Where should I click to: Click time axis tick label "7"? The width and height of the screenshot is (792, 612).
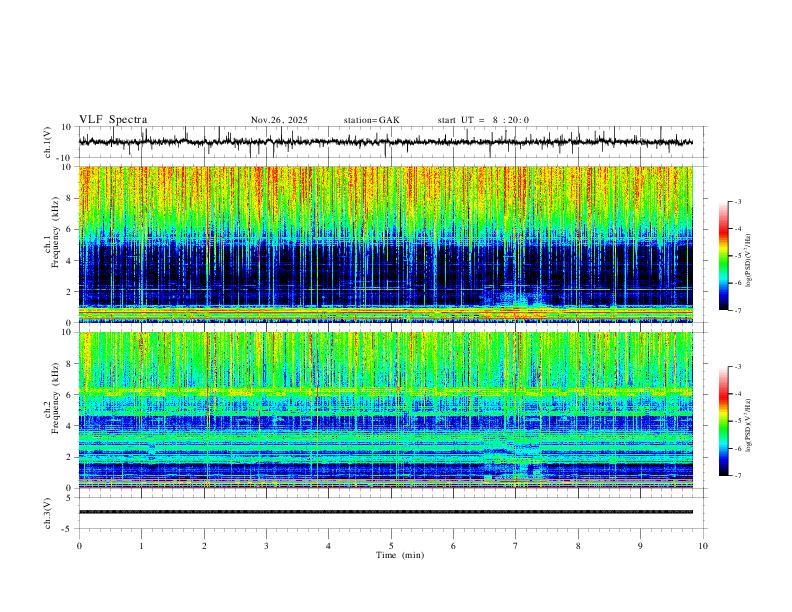click(x=516, y=546)
